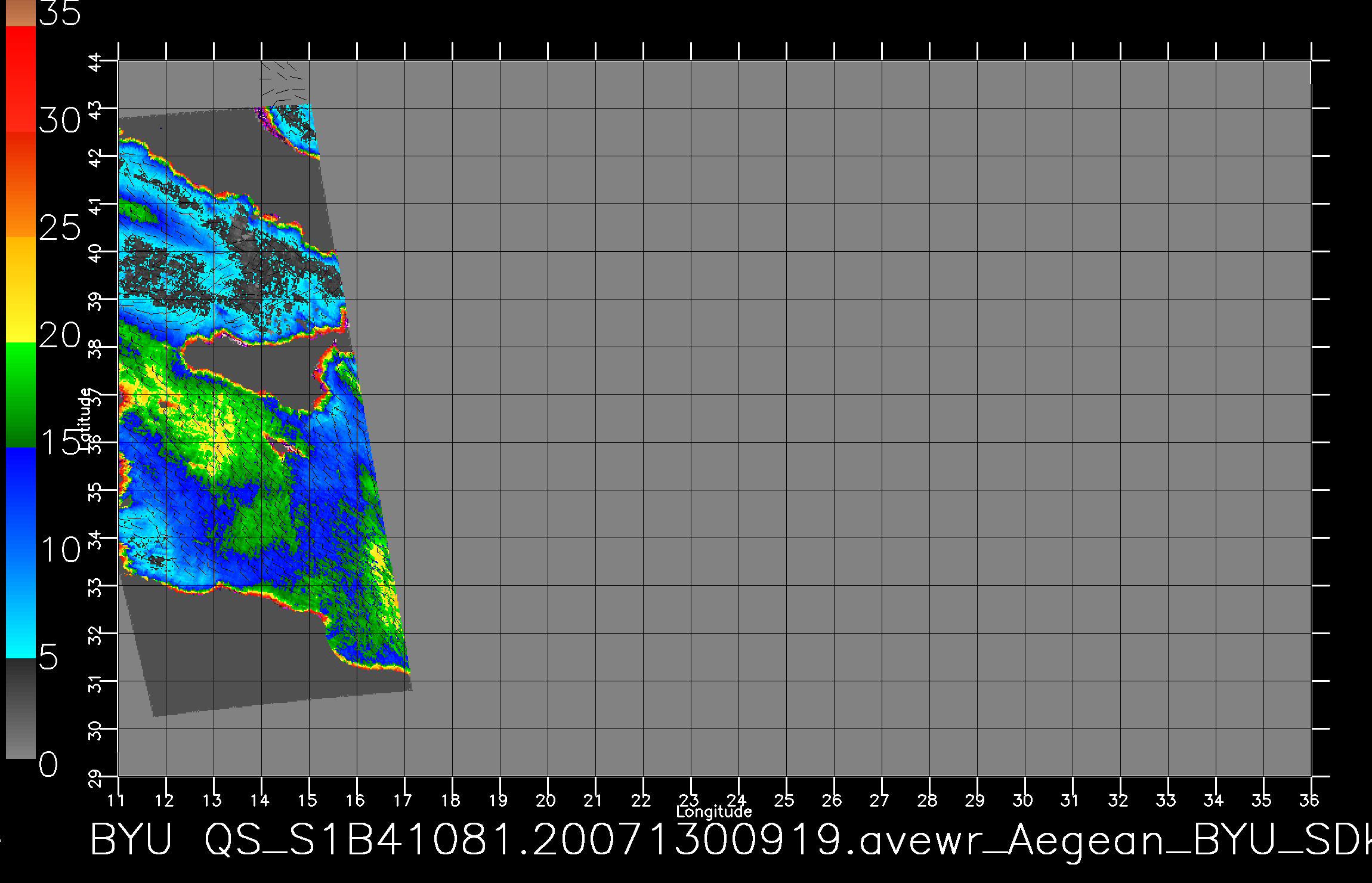
Task: Click the color scale label 20
Action: pos(60,335)
